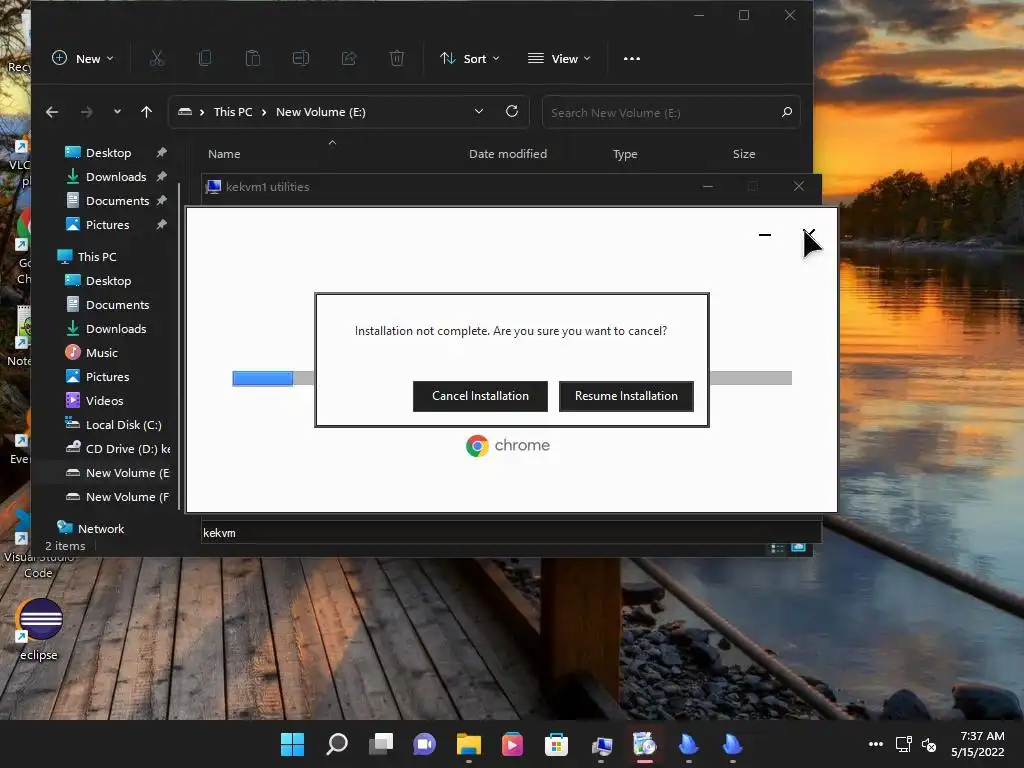Click the search magnifier in Explorer
Image resolution: width=1024 pixels, height=768 pixels.
pyautogui.click(x=787, y=112)
